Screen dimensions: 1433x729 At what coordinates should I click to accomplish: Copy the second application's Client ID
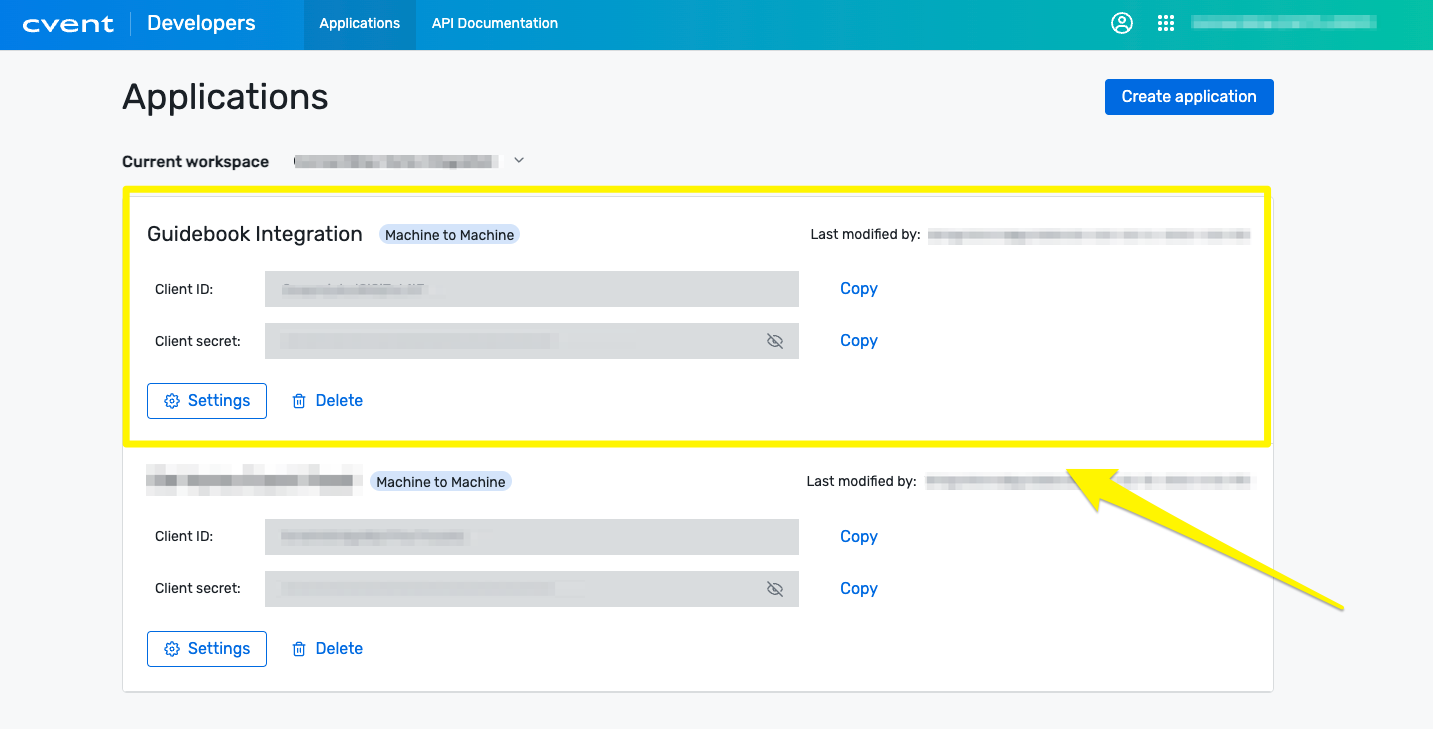859,537
